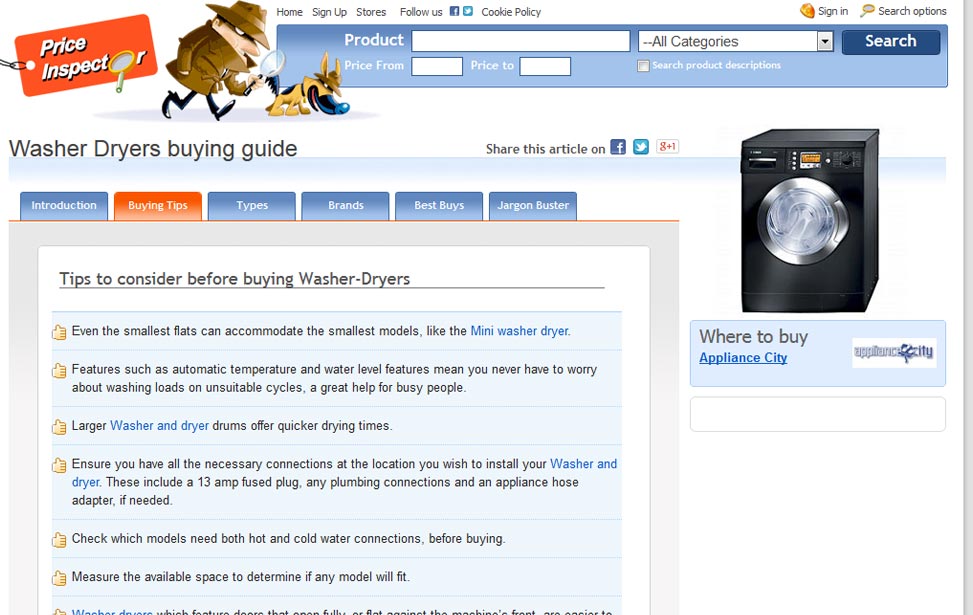Click the 'Washer Dryers buying guide' heading

[153, 149]
